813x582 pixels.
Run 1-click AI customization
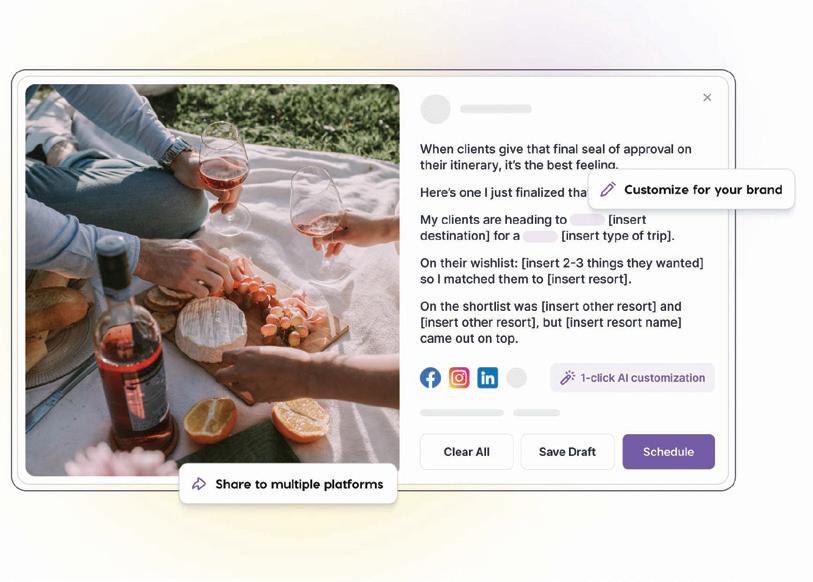(632, 378)
